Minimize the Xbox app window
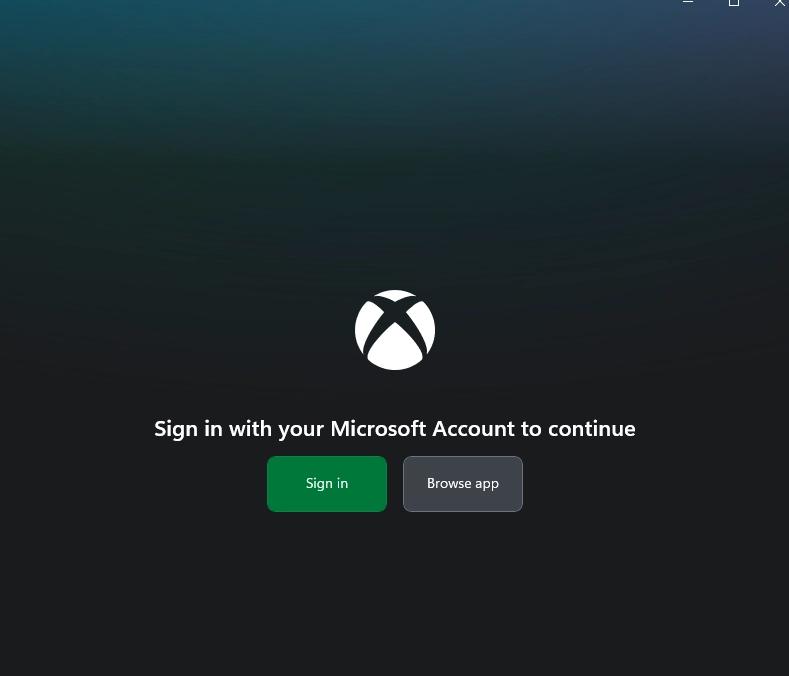 pyautogui.click(x=688, y=2)
